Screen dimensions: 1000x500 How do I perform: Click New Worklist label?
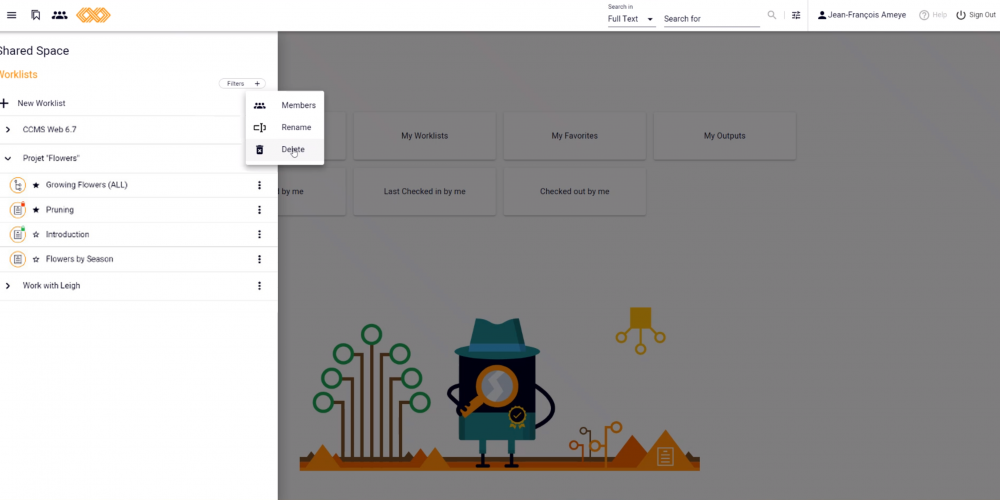pos(41,103)
